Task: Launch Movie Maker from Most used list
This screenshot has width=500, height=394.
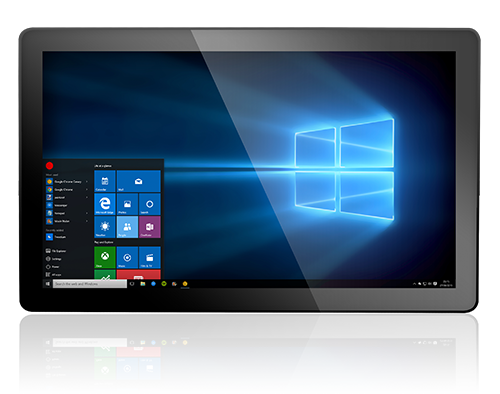Action: (x=58, y=221)
